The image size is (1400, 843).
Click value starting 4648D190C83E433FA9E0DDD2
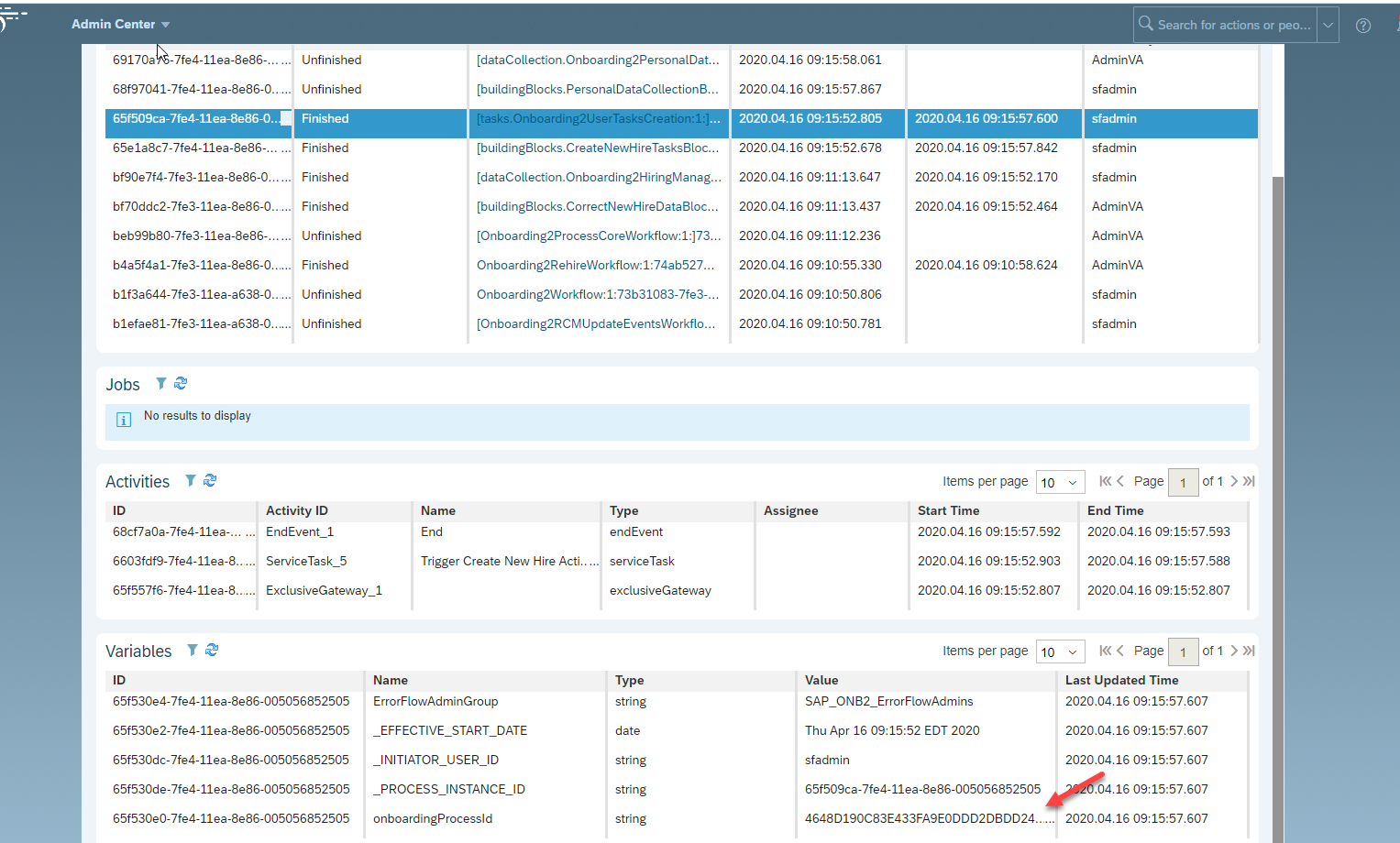pos(929,818)
